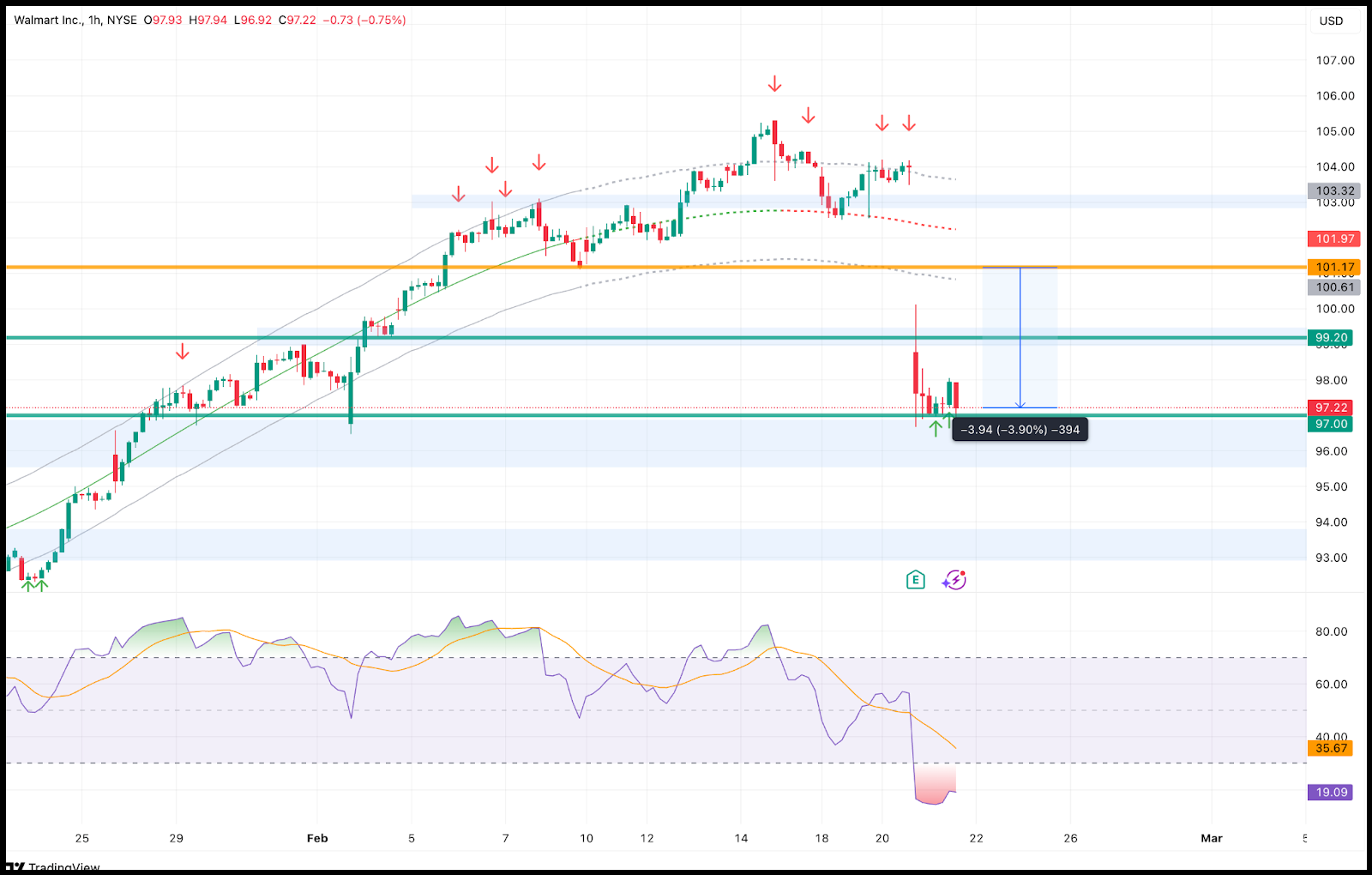Click the "29" date on time axis
Viewport: 1372px width, 875px height.
coord(176,838)
